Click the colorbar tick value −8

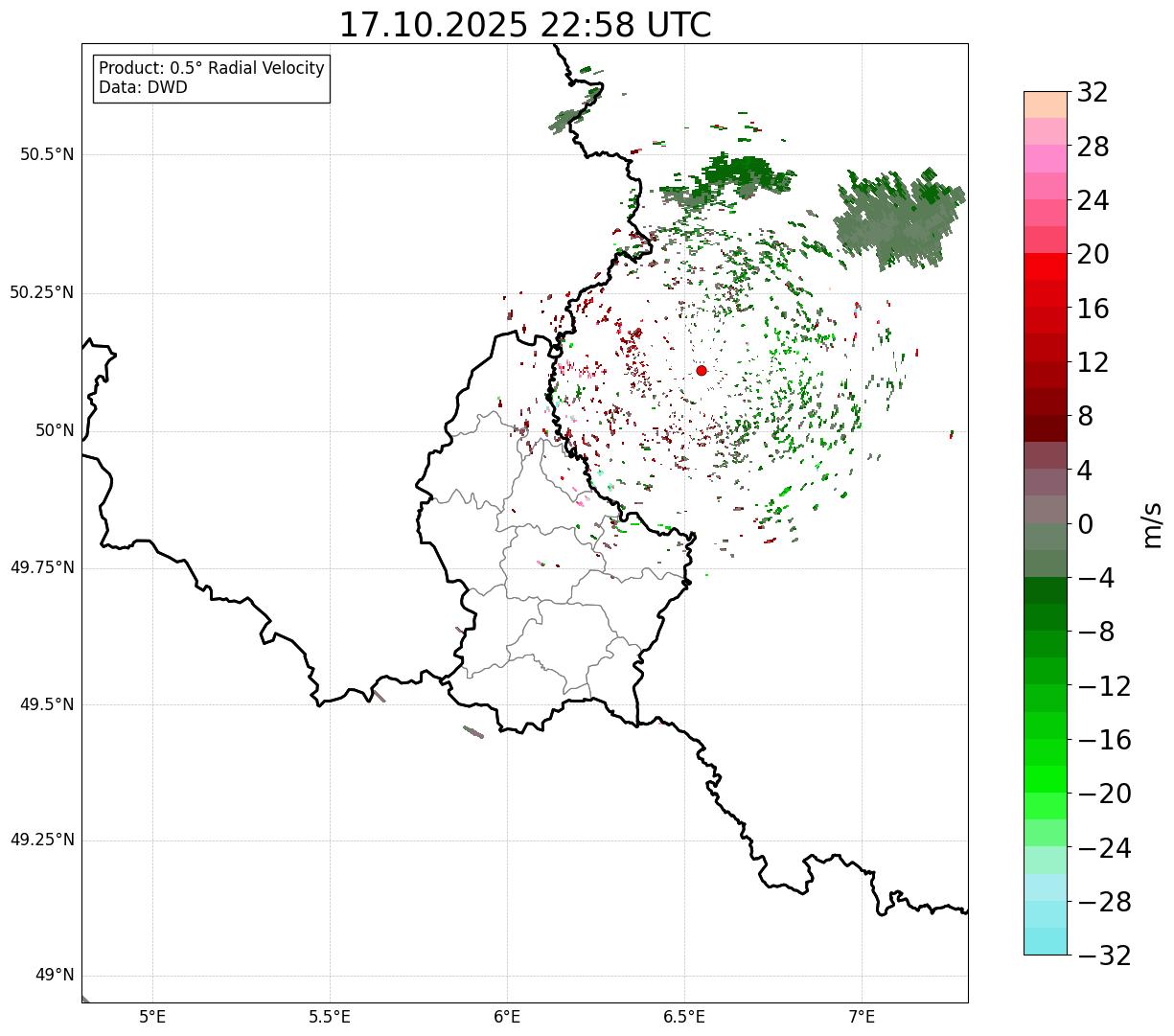point(1097,632)
